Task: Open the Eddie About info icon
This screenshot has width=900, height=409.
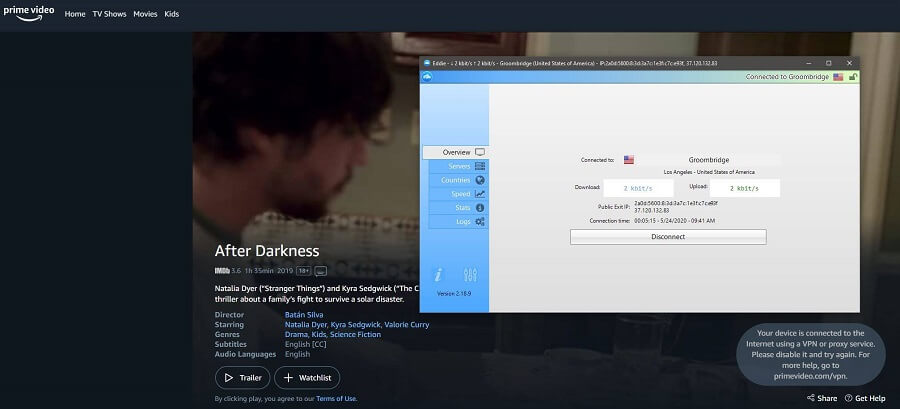Action: click(438, 275)
